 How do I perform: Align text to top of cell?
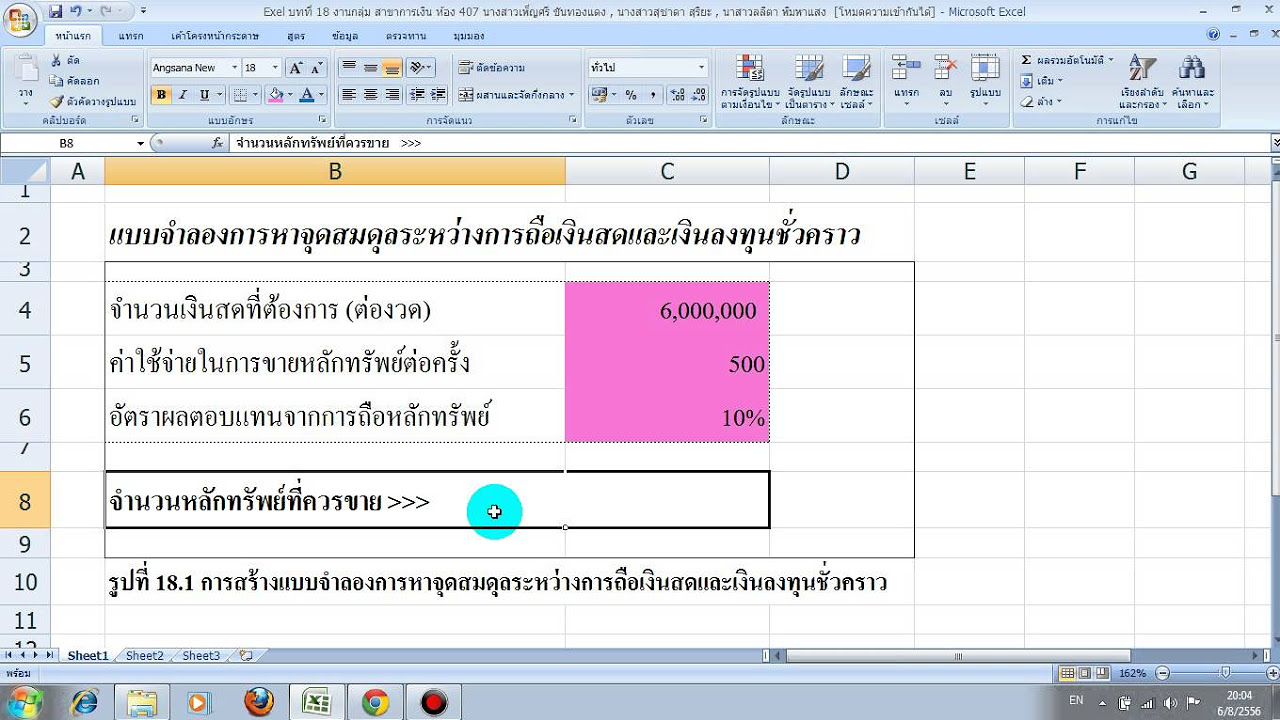[349, 68]
